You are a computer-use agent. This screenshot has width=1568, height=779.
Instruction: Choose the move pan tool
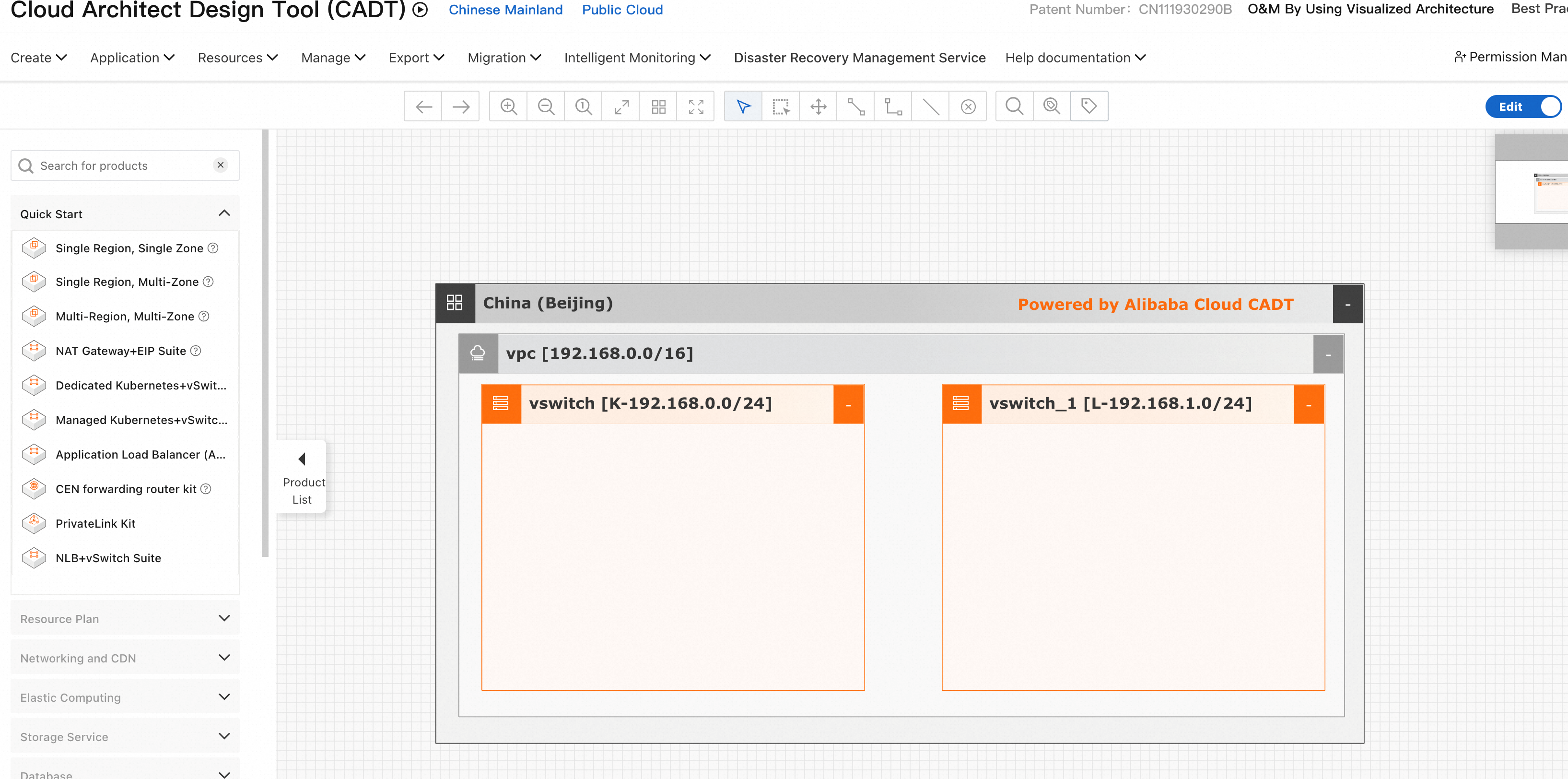818,106
